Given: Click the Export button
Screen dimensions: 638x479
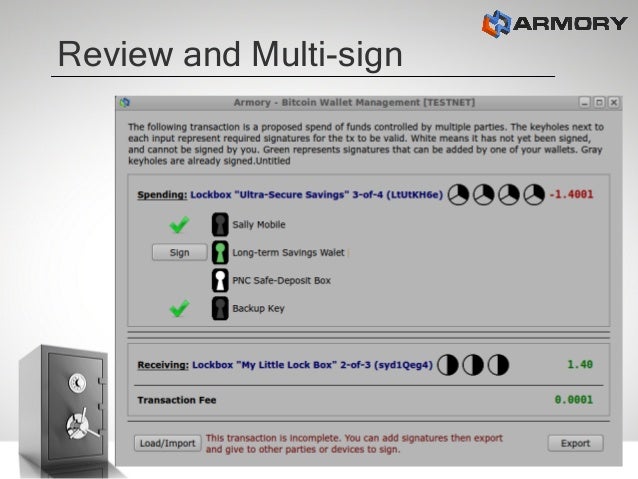Looking at the screenshot, I should pos(575,443).
